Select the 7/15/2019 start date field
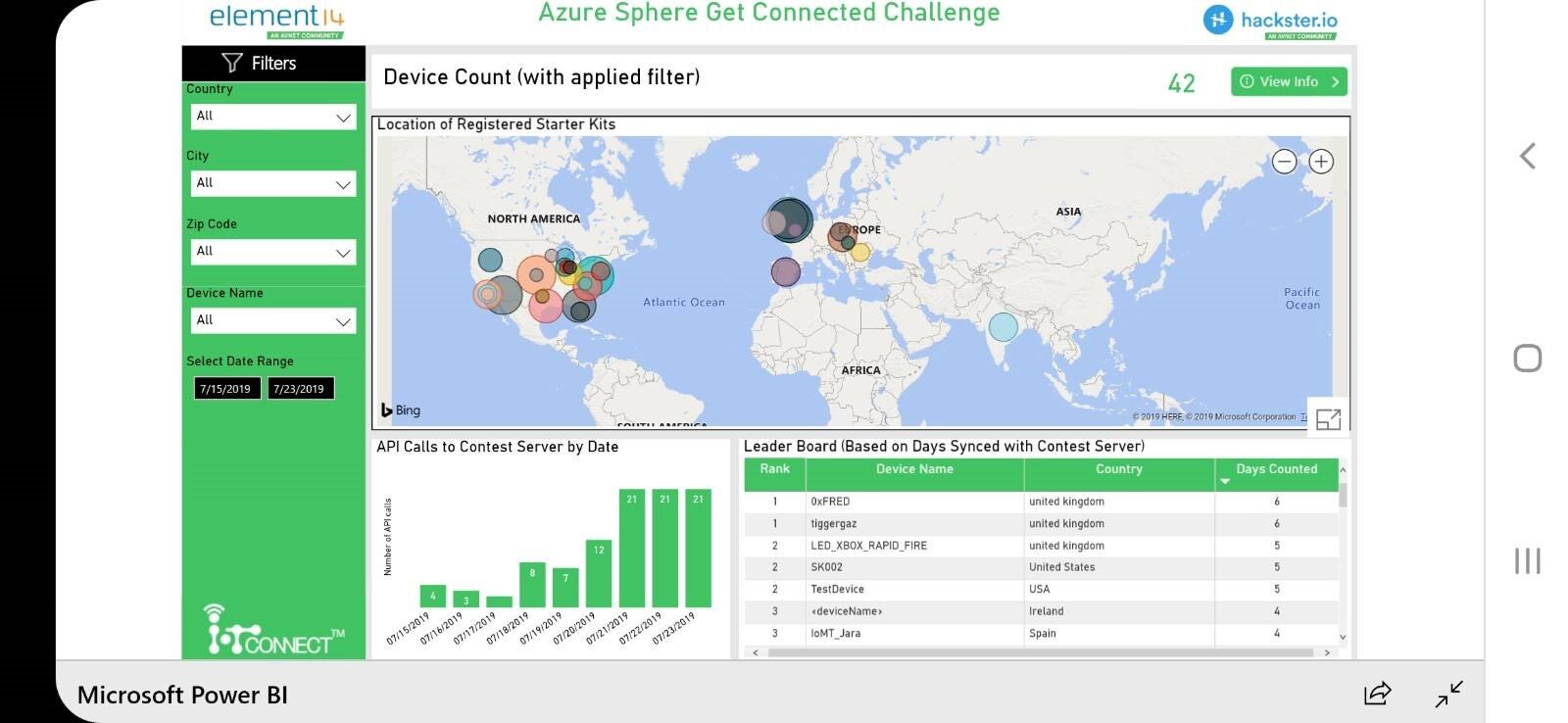 [226, 389]
